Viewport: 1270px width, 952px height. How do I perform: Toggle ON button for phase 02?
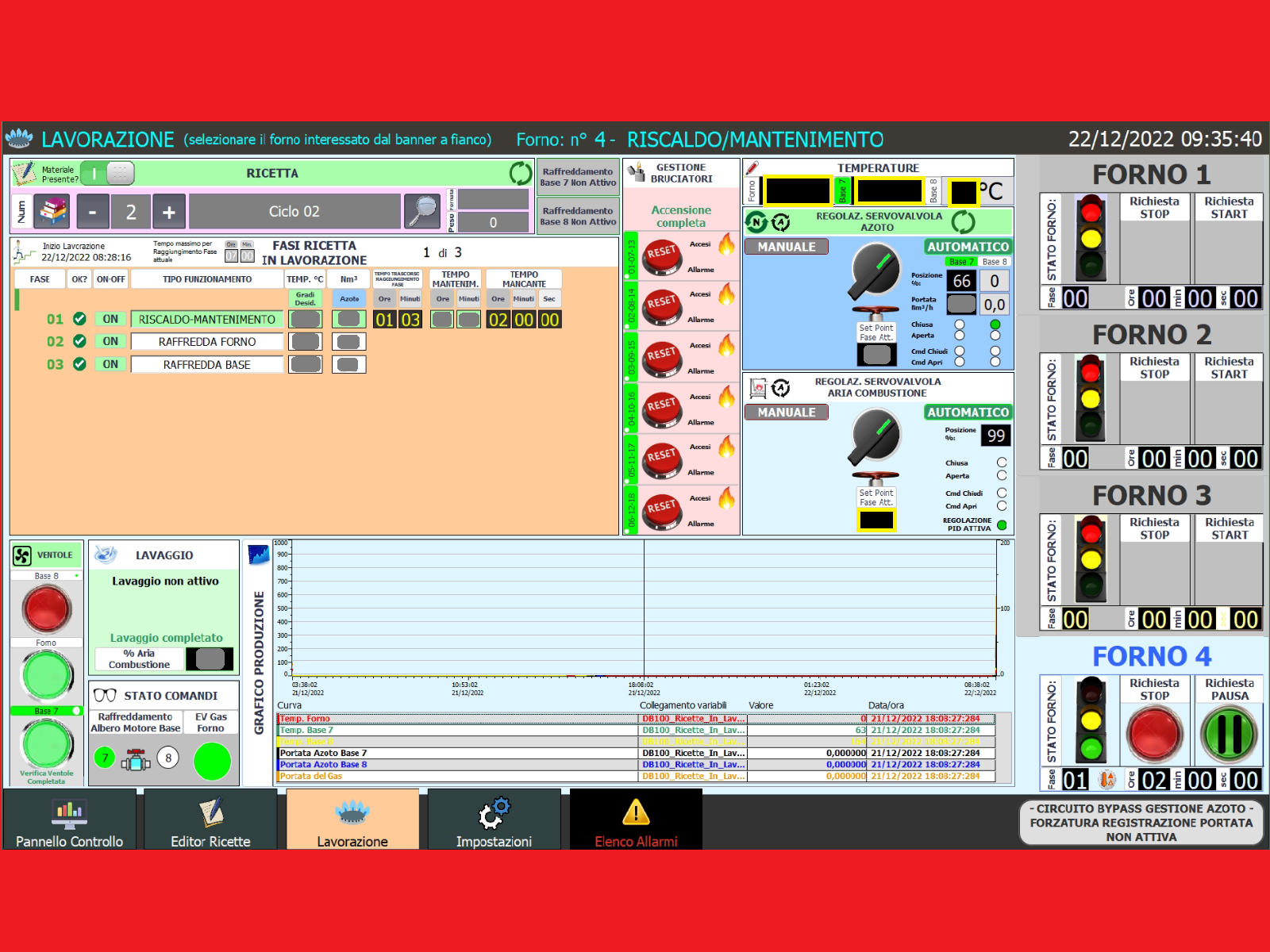click(110, 341)
